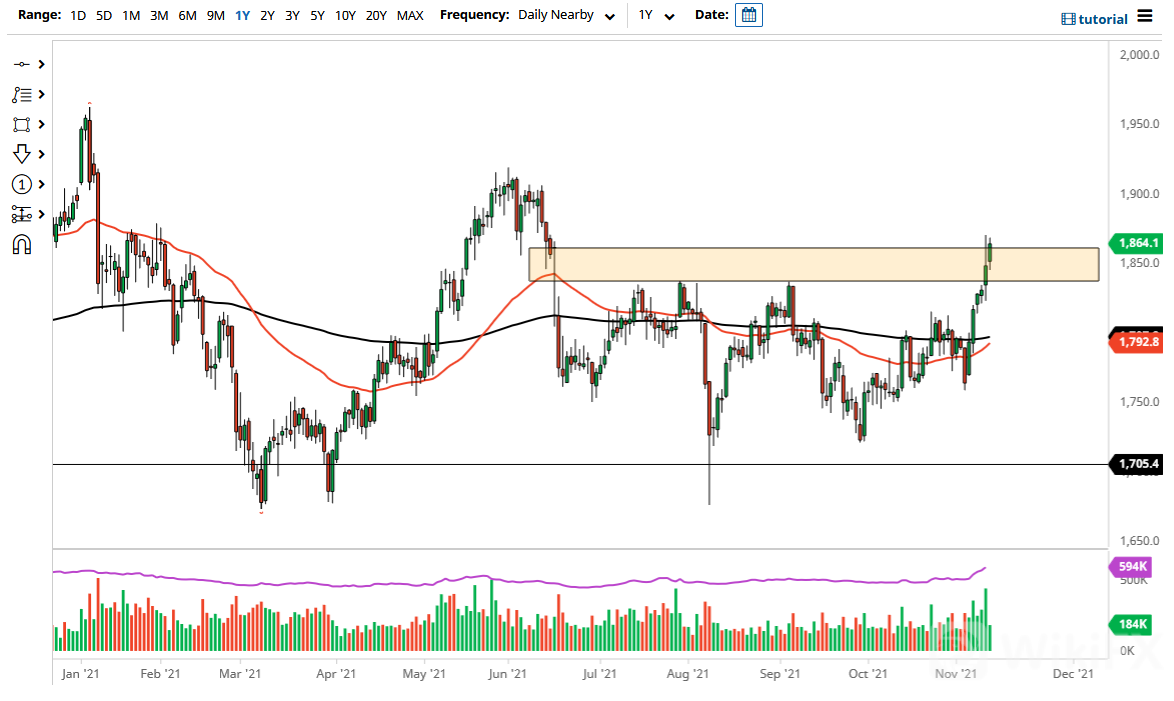Open the 1Y period dropdown
This screenshot has width=1174, height=701.
tap(657, 16)
